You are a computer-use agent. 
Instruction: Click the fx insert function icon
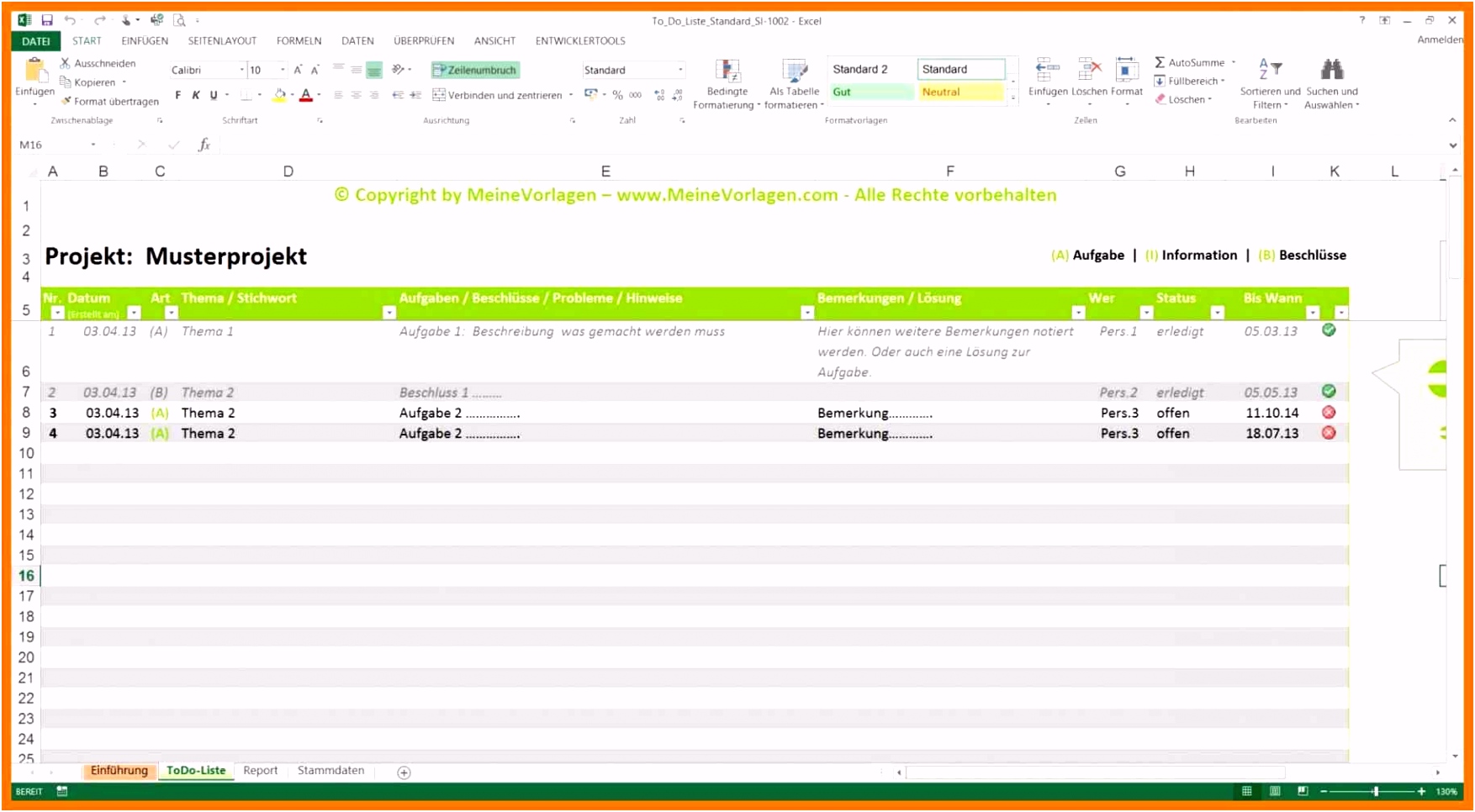[204, 145]
